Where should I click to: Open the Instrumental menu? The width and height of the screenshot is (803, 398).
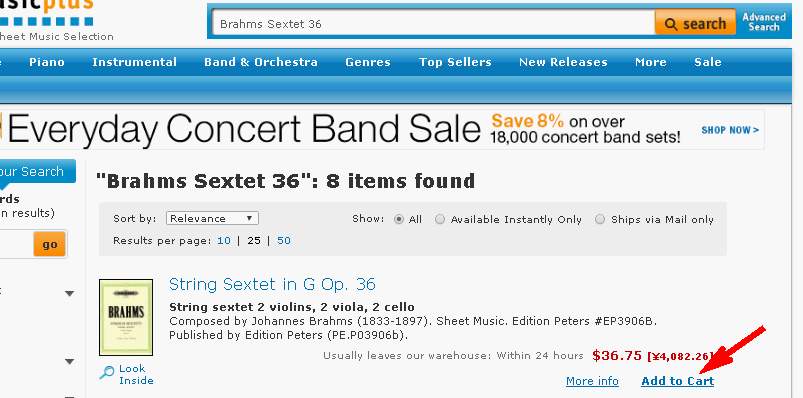134,62
